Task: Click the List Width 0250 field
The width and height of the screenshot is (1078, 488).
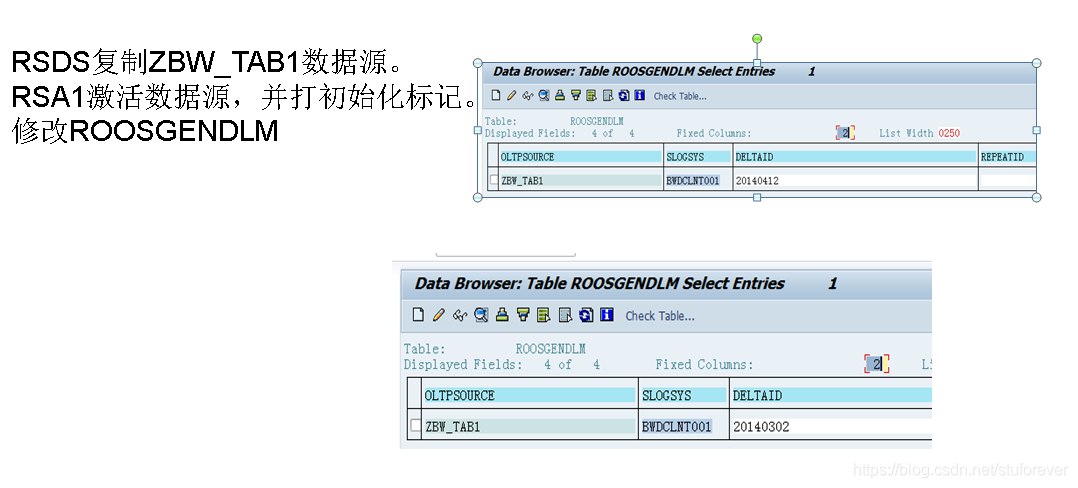Action: (949, 133)
